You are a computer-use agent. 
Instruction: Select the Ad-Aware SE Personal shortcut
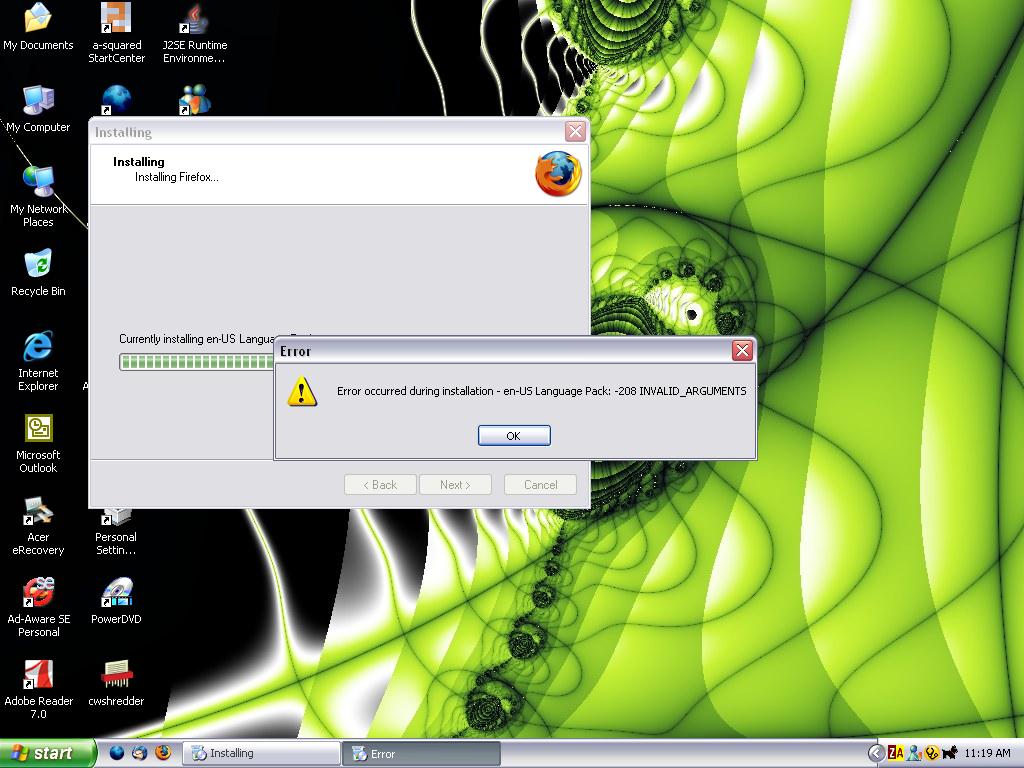coord(39,607)
